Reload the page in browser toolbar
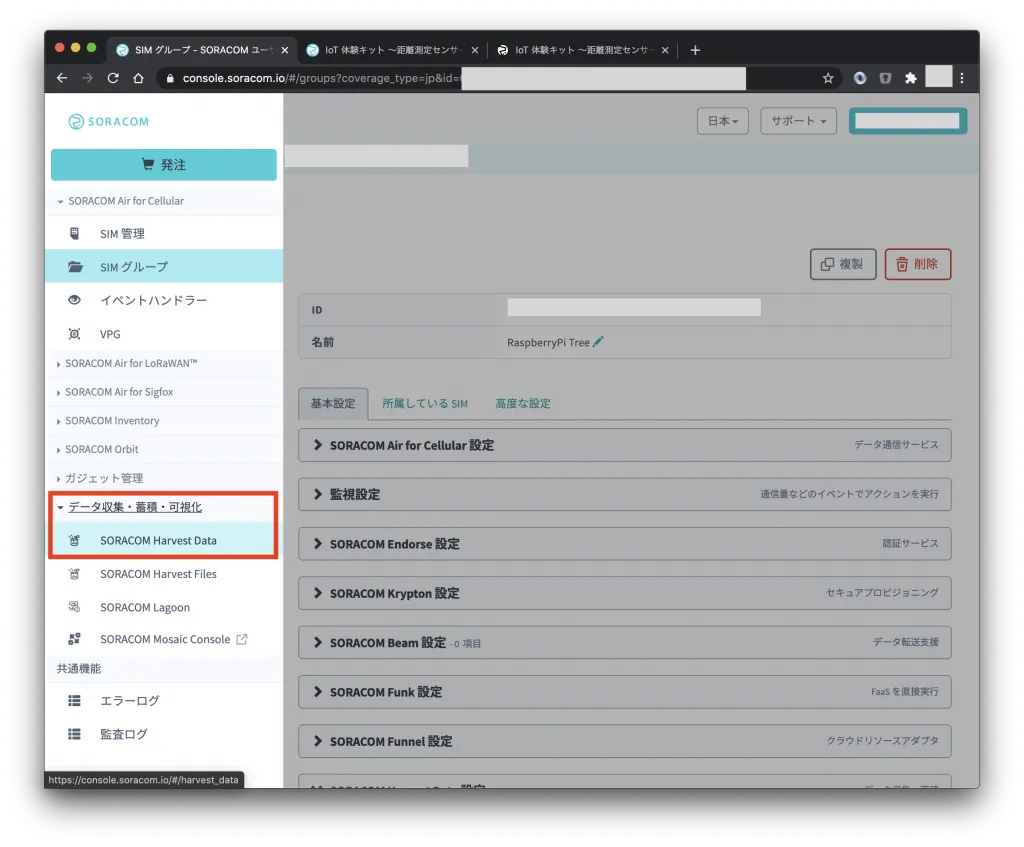The image size is (1024, 847). point(113,78)
